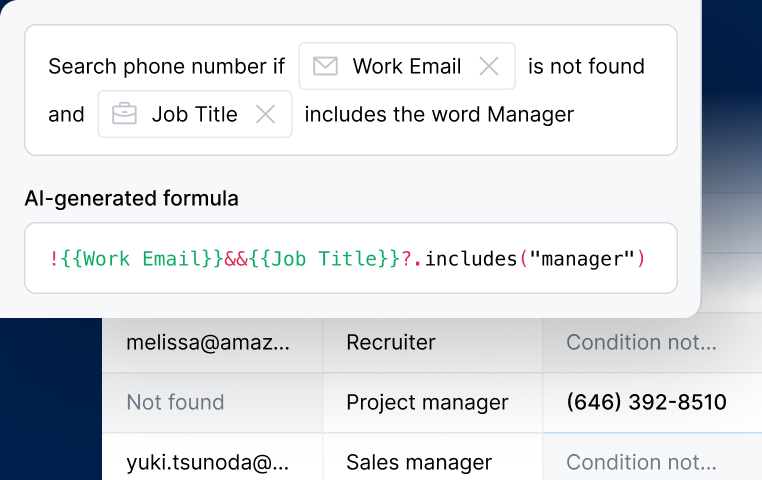Open the yuki.tsunoda@... email cell
The height and width of the screenshot is (480, 762).
coord(209,462)
